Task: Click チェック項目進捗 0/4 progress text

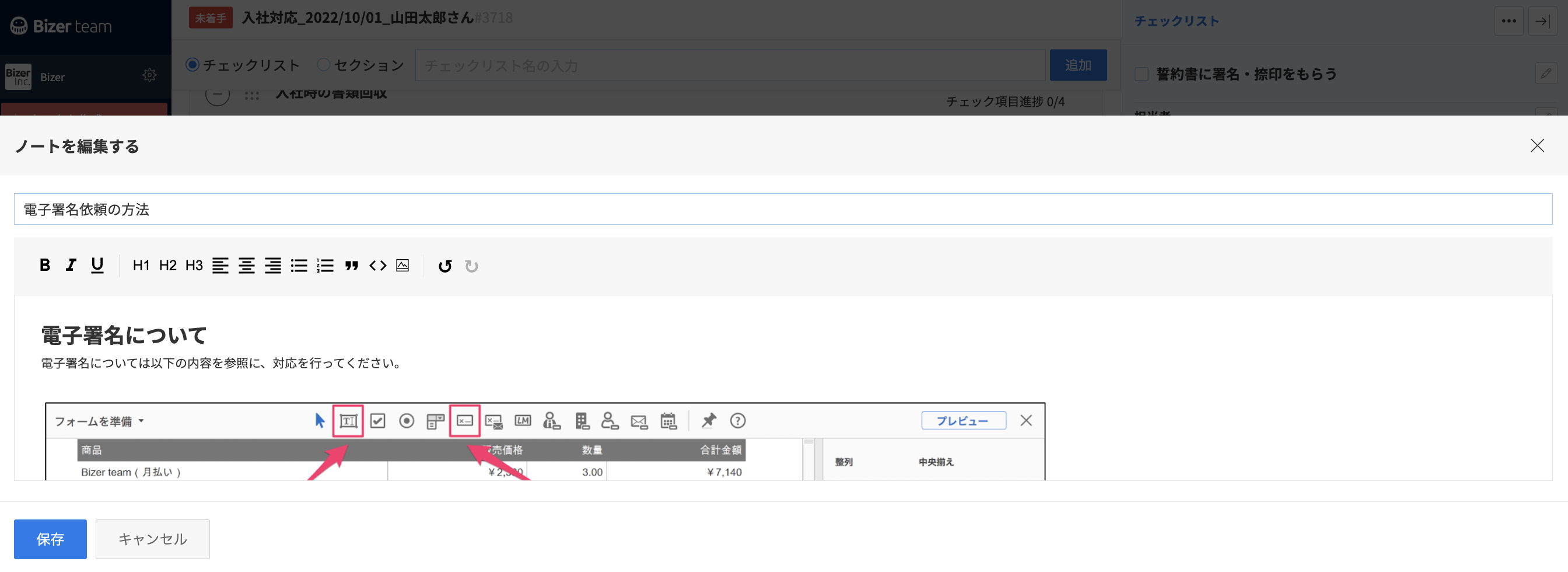Action: tap(1005, 102)
